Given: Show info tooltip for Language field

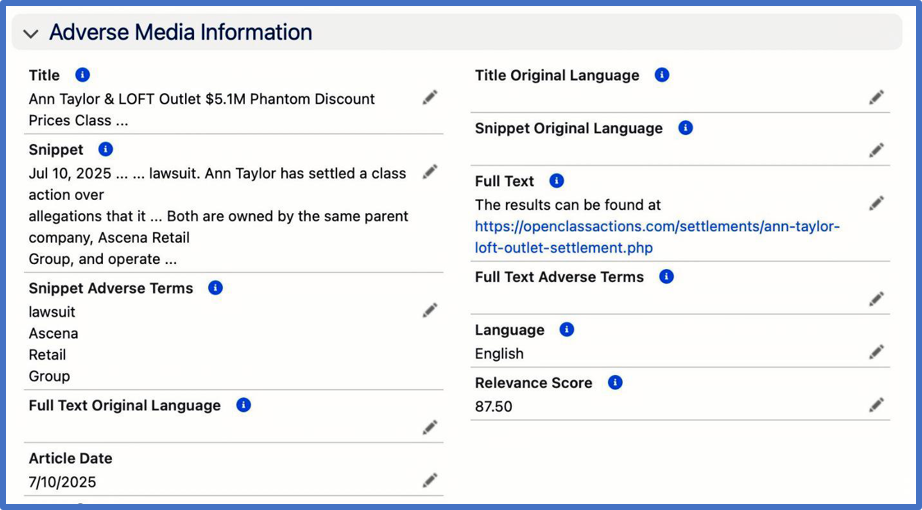Looking at the screenshot, I should (x=566, y=329).
